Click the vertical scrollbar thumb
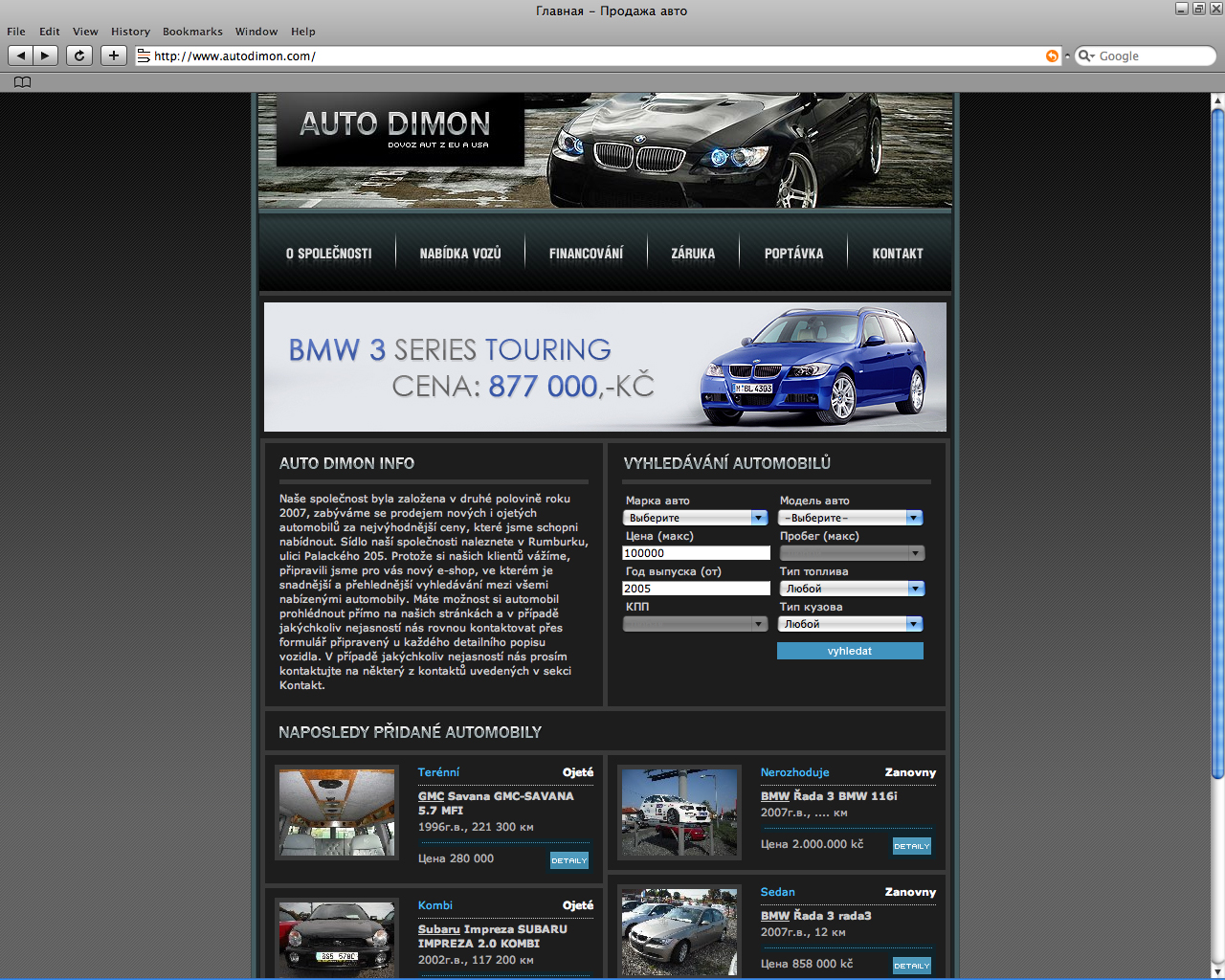The width and height of the screenshot is (1225, 980). (1217, 442)
